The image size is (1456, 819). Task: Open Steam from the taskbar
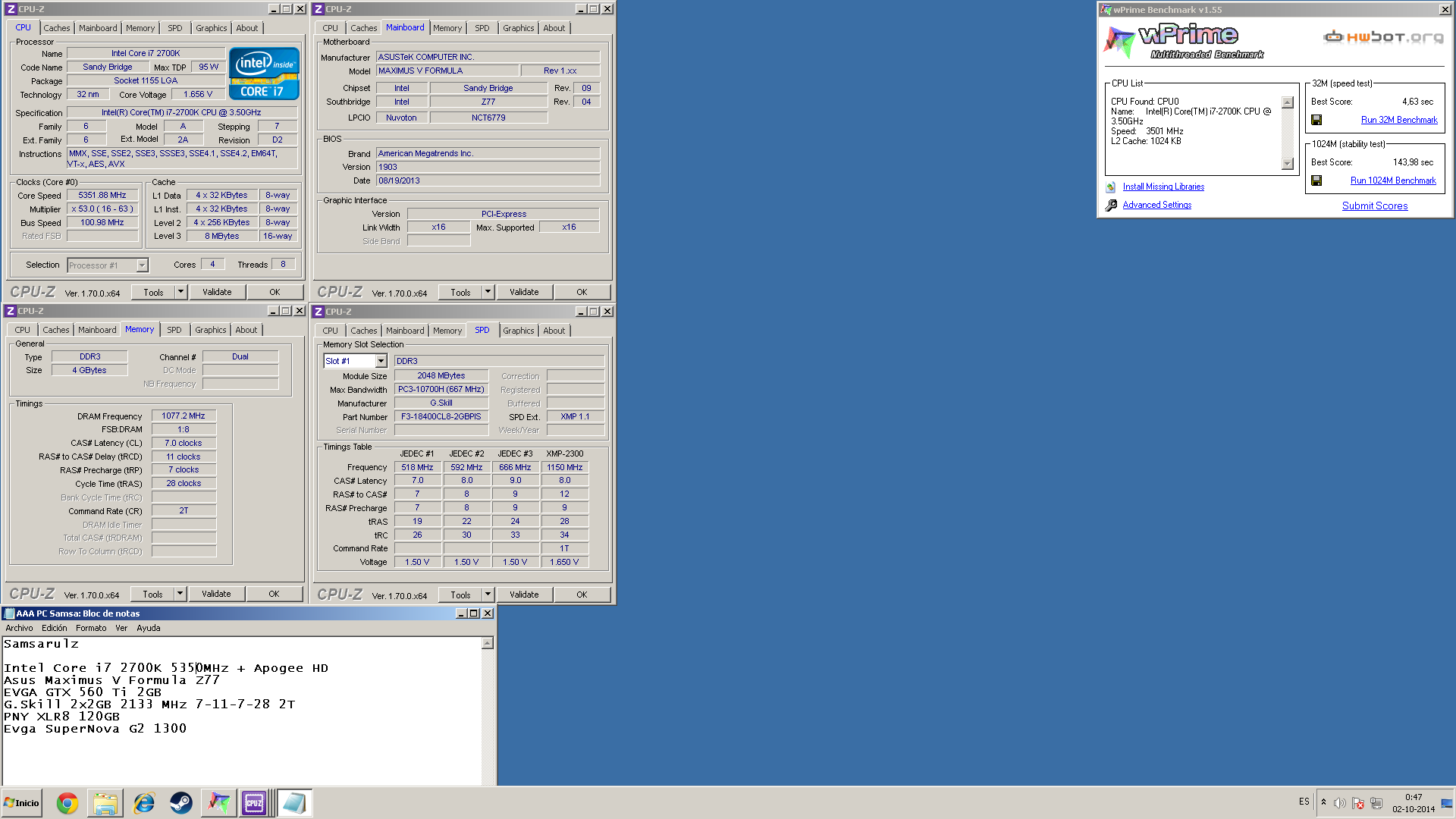pyautogui.click(x=180, y=803)
